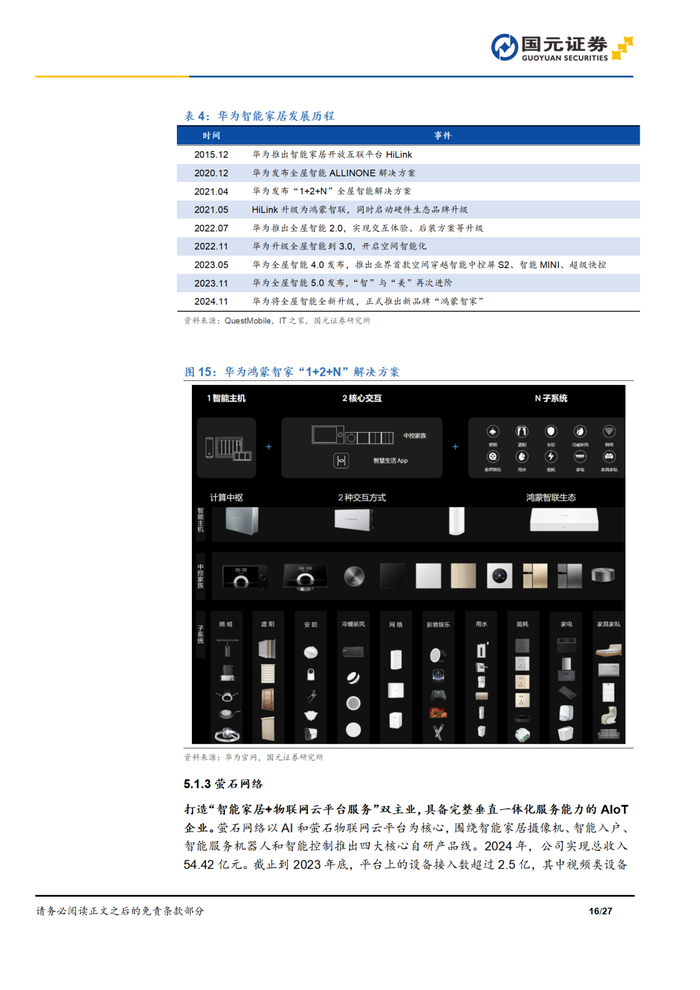Viewport: 700px width, 990px height.
Task: Click the 冷暖新风 column heading in 子系统 section
Action: 353,624
